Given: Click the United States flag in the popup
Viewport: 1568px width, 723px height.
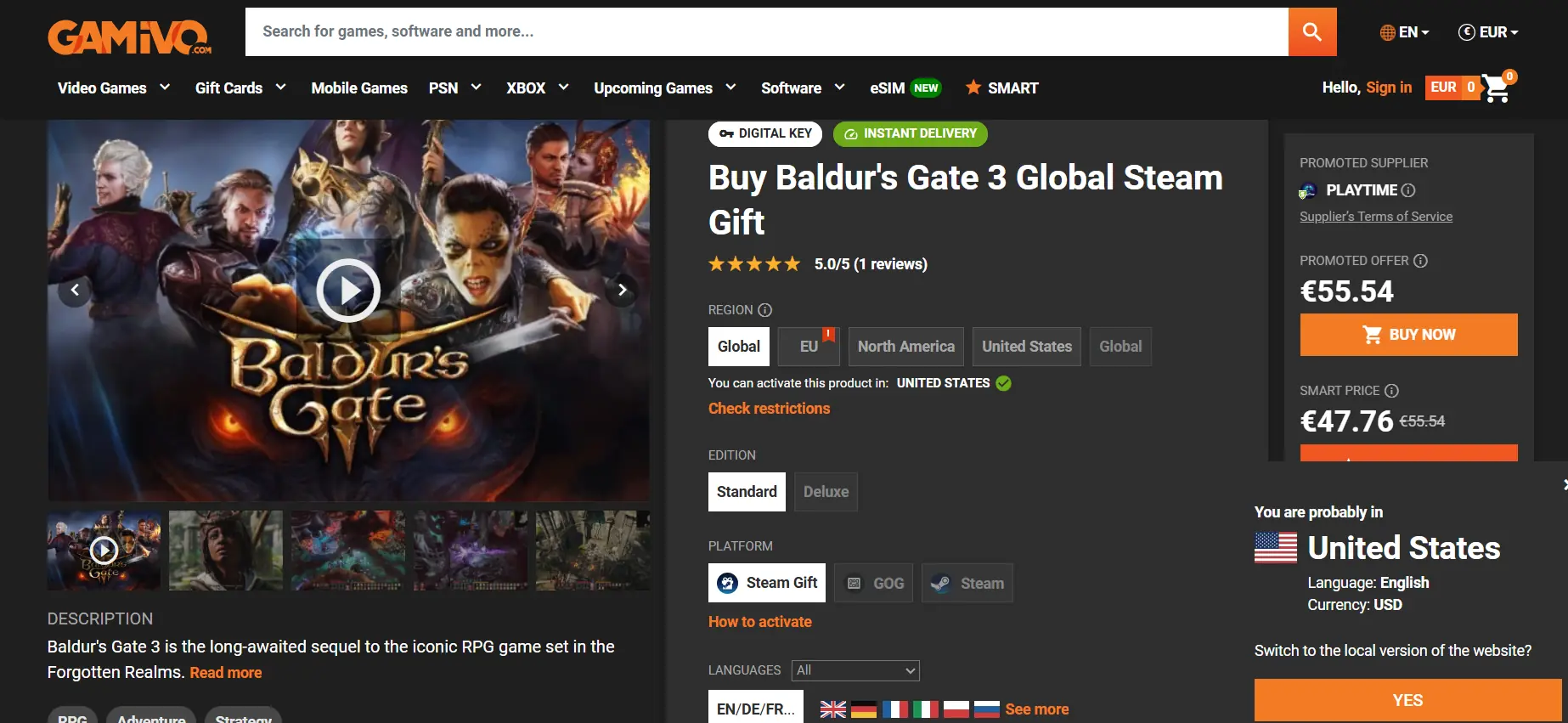Looking at the screenshot, I should [x=1276, y=548].
